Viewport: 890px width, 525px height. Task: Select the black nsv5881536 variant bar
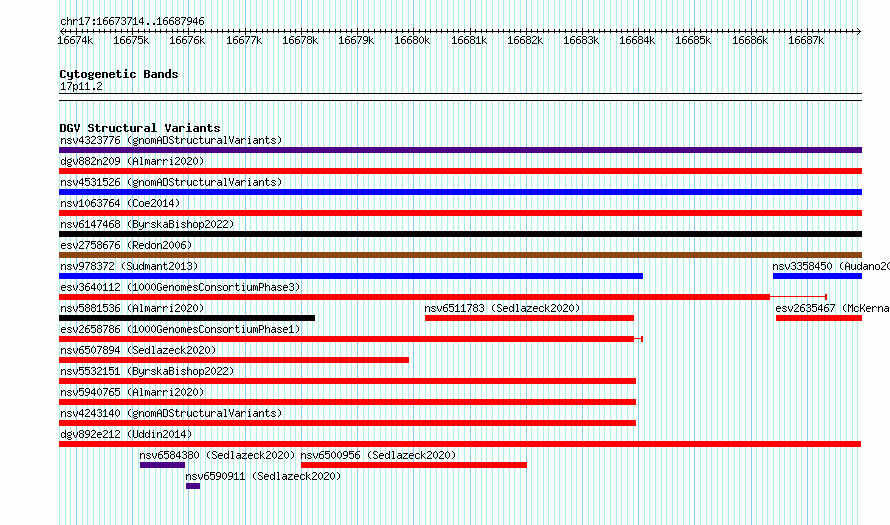[x=187, y=318]
